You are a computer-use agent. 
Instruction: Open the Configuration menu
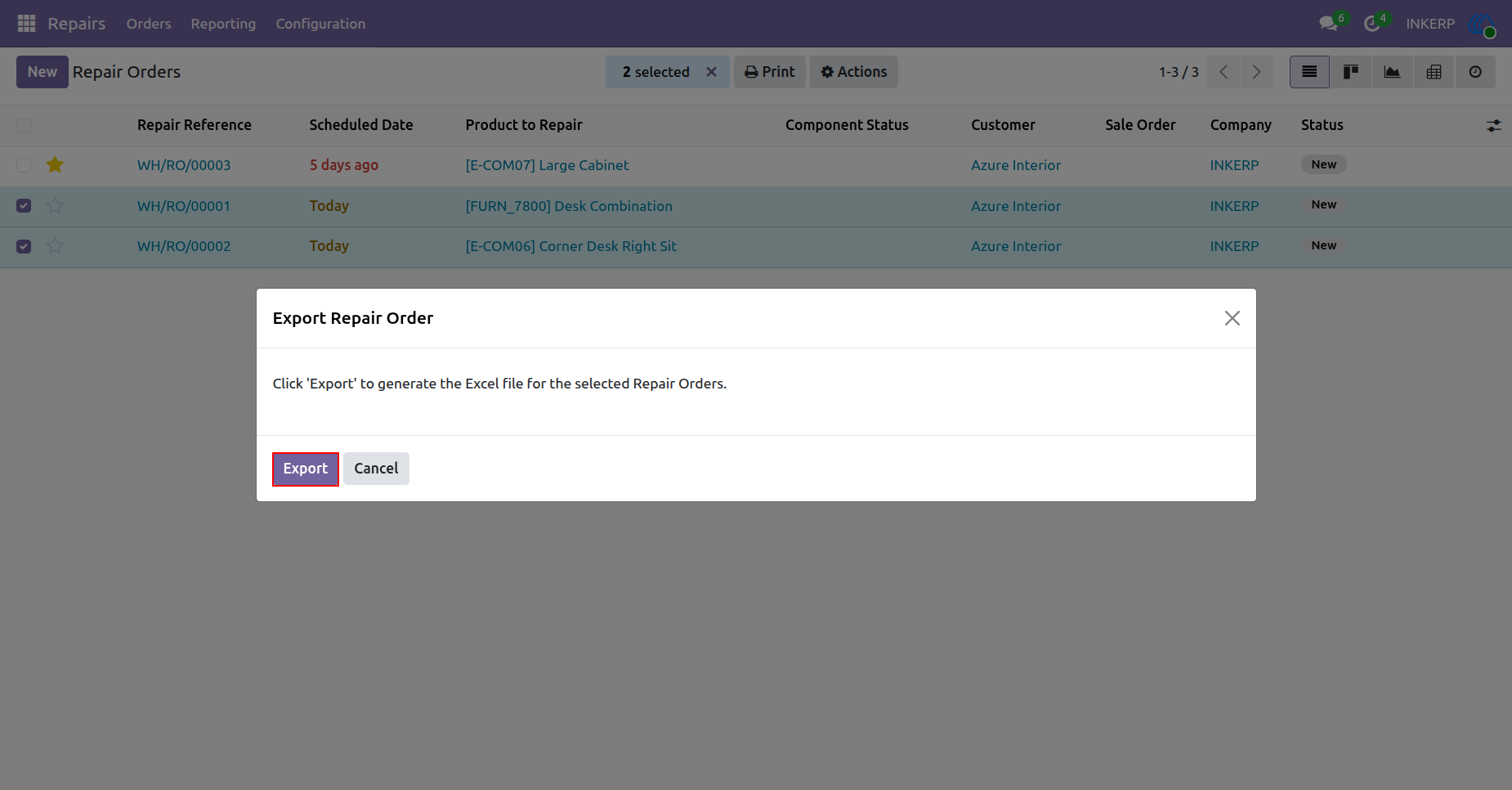320,24
